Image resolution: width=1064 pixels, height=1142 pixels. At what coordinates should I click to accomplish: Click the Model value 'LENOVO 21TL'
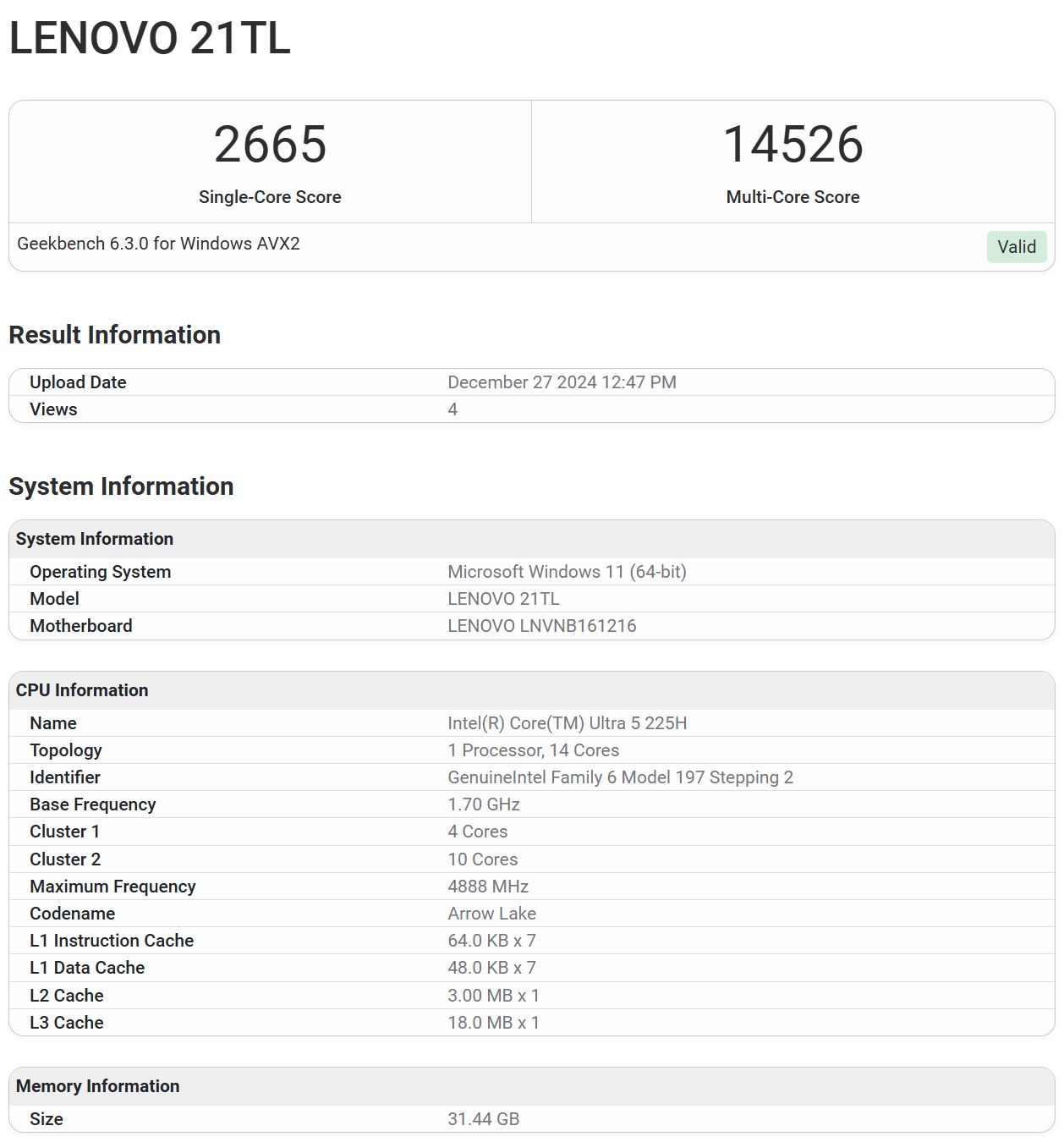[x=503, y=599]
